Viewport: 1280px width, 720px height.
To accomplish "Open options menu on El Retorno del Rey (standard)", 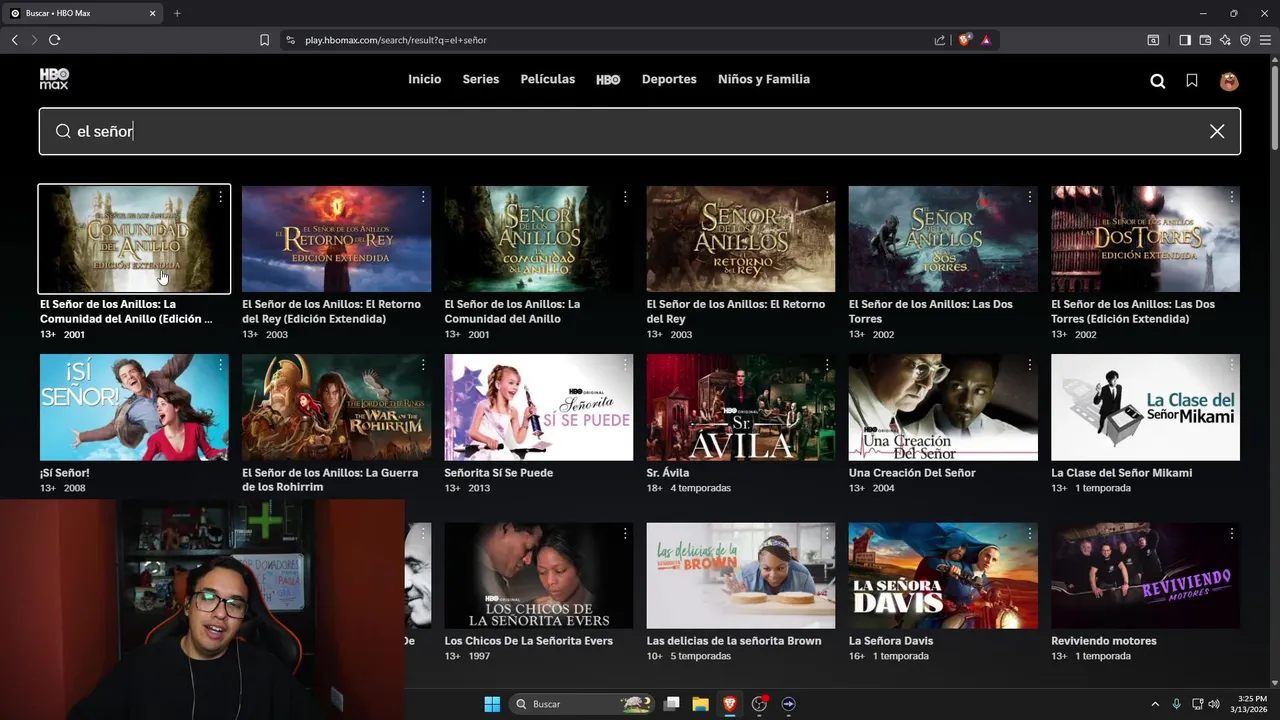I will pyautogui.click(x=827, y=197).
